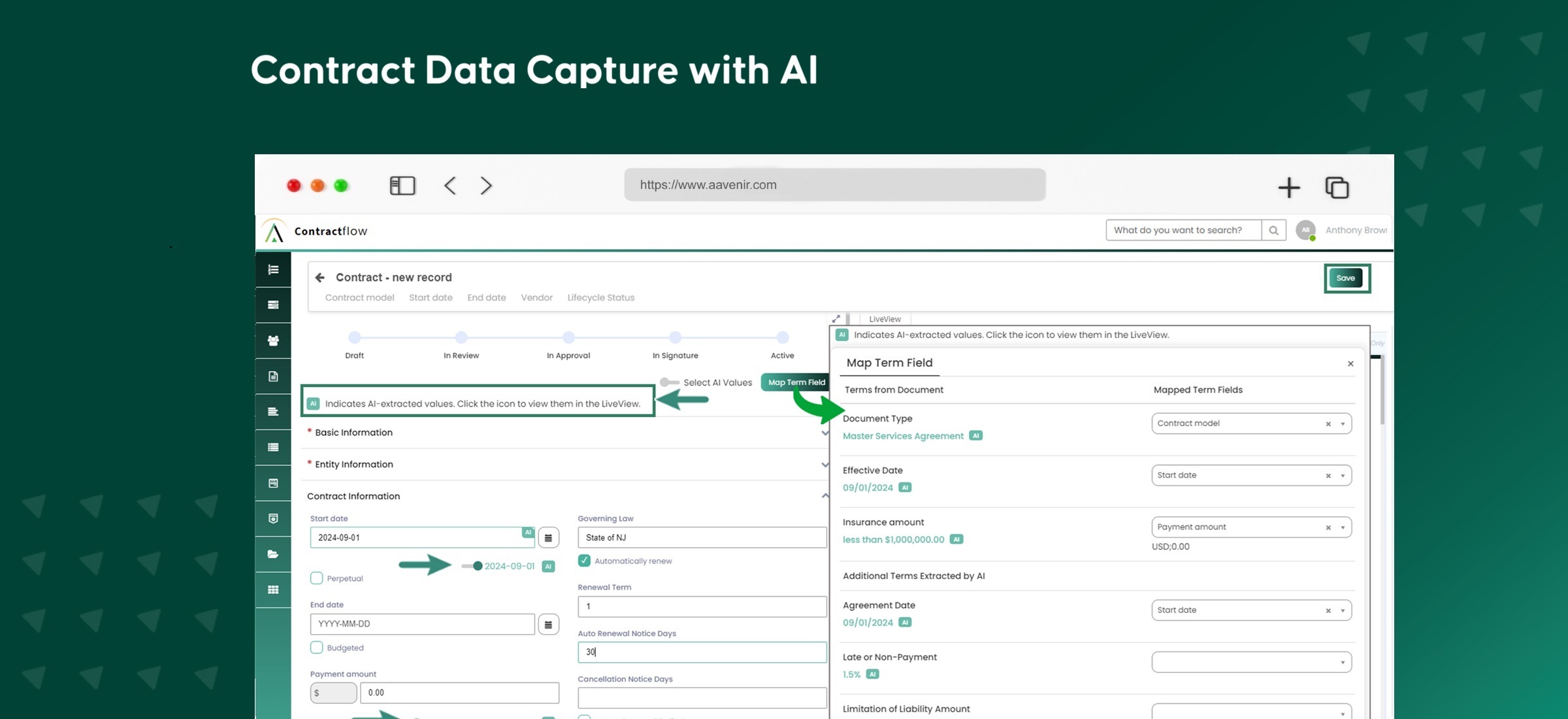Click the LiveView expand arrows icon
The width and height of the screenshot is (1568, 719).
(836, 319)
